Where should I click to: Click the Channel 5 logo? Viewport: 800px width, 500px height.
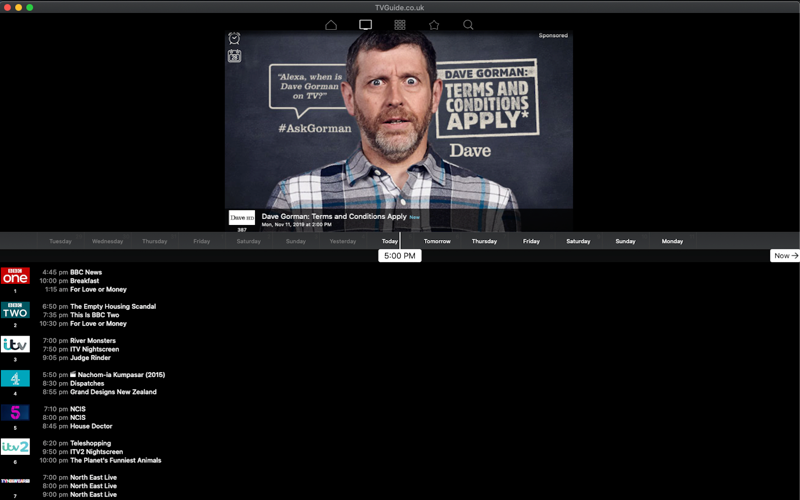(x=15, y=412)
